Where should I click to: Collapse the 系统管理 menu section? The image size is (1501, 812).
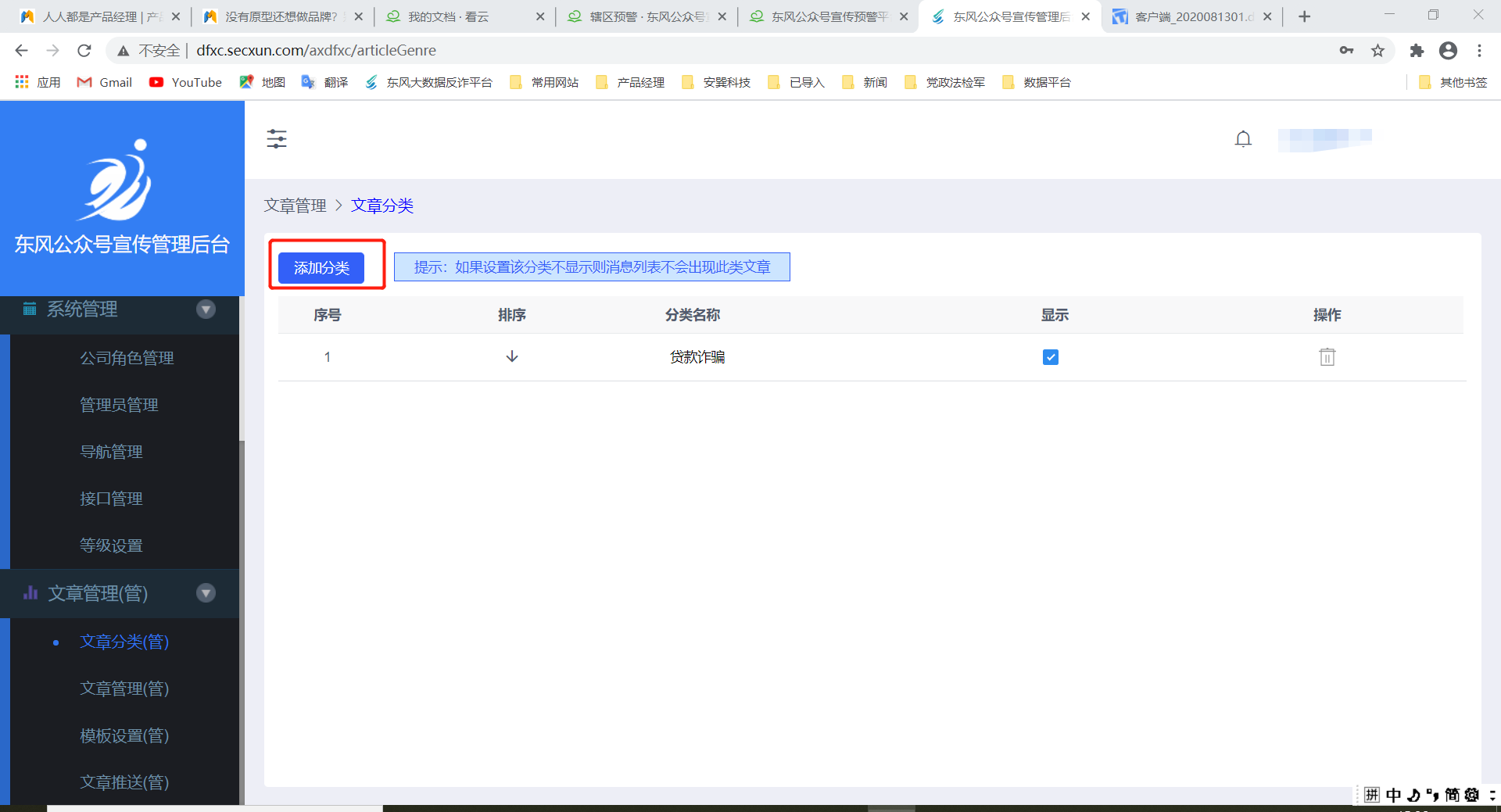tap(206, 309)
